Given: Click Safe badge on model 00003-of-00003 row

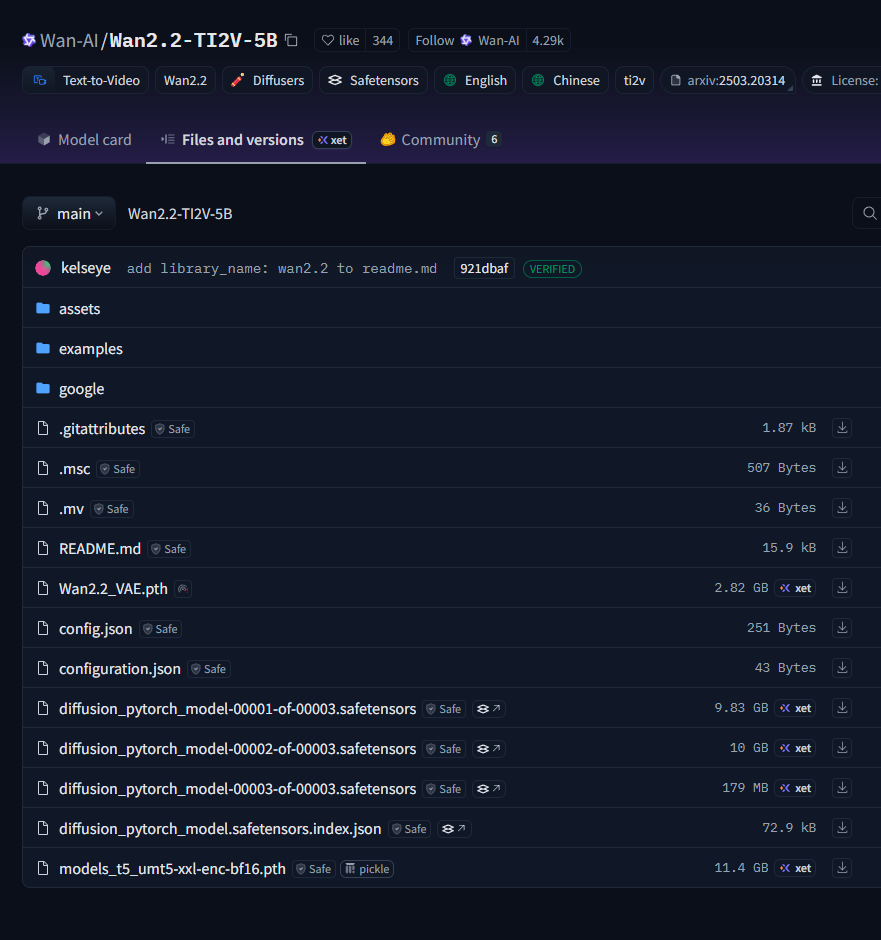Looking at the screenshot, I should click(444, 789).
